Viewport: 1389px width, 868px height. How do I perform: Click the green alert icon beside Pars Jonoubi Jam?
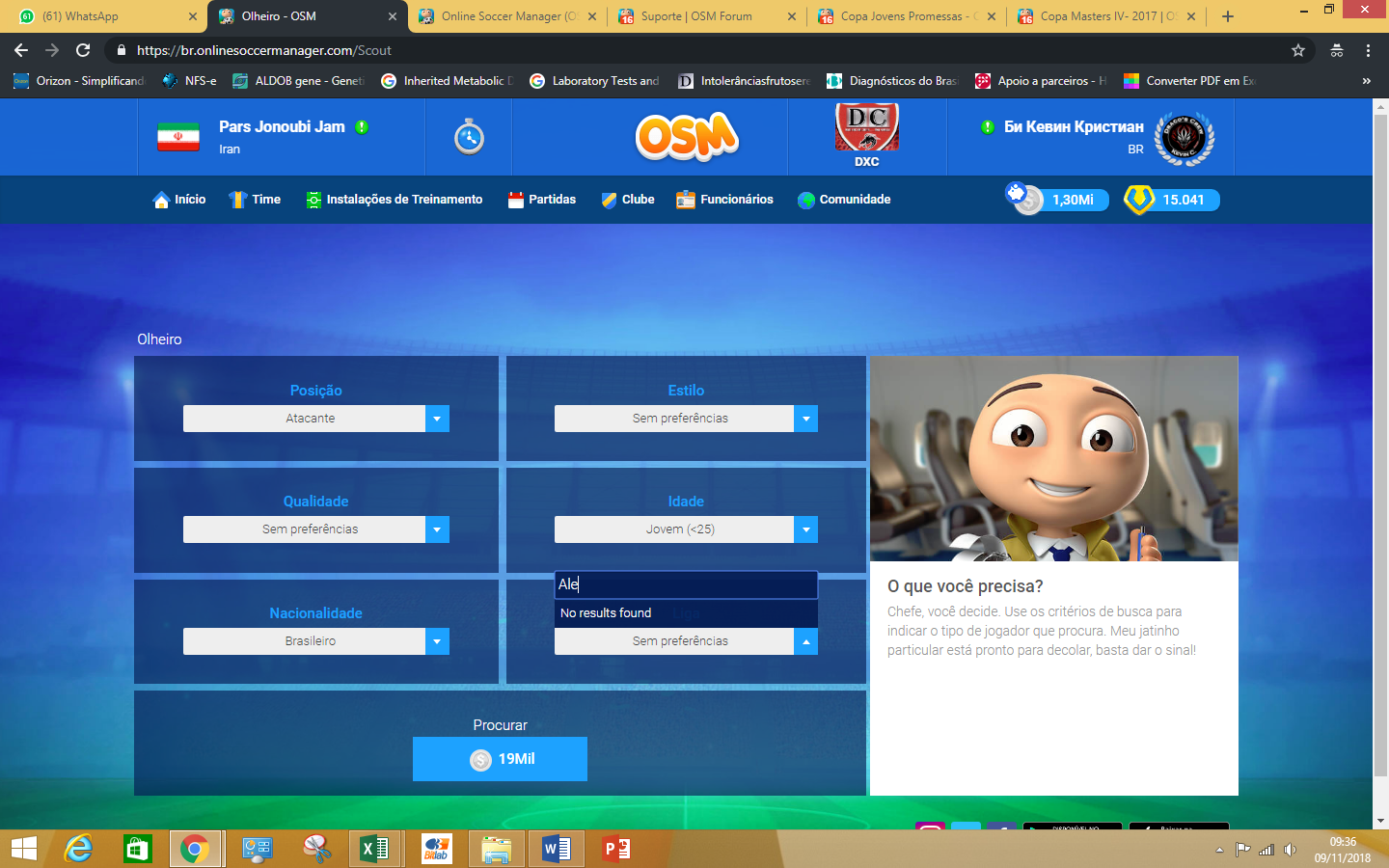point(362,127)
